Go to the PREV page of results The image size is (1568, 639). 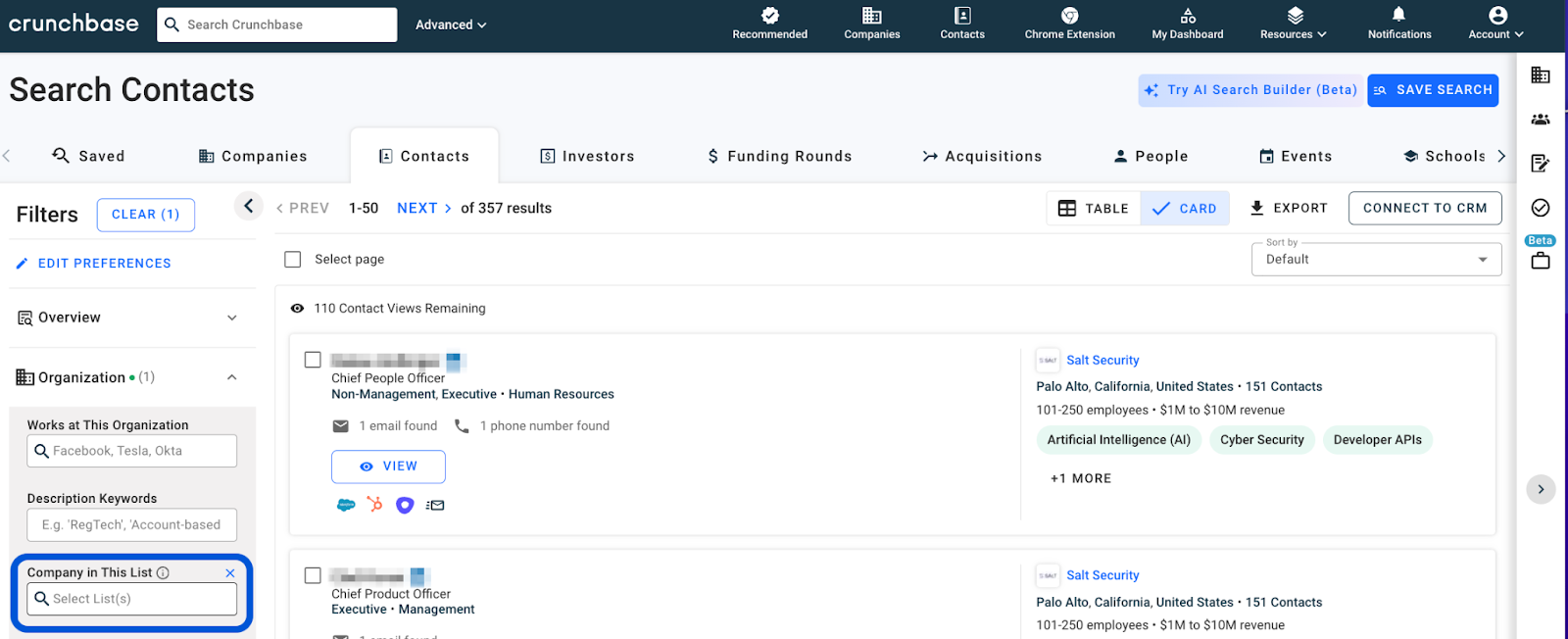pos(303,209)
